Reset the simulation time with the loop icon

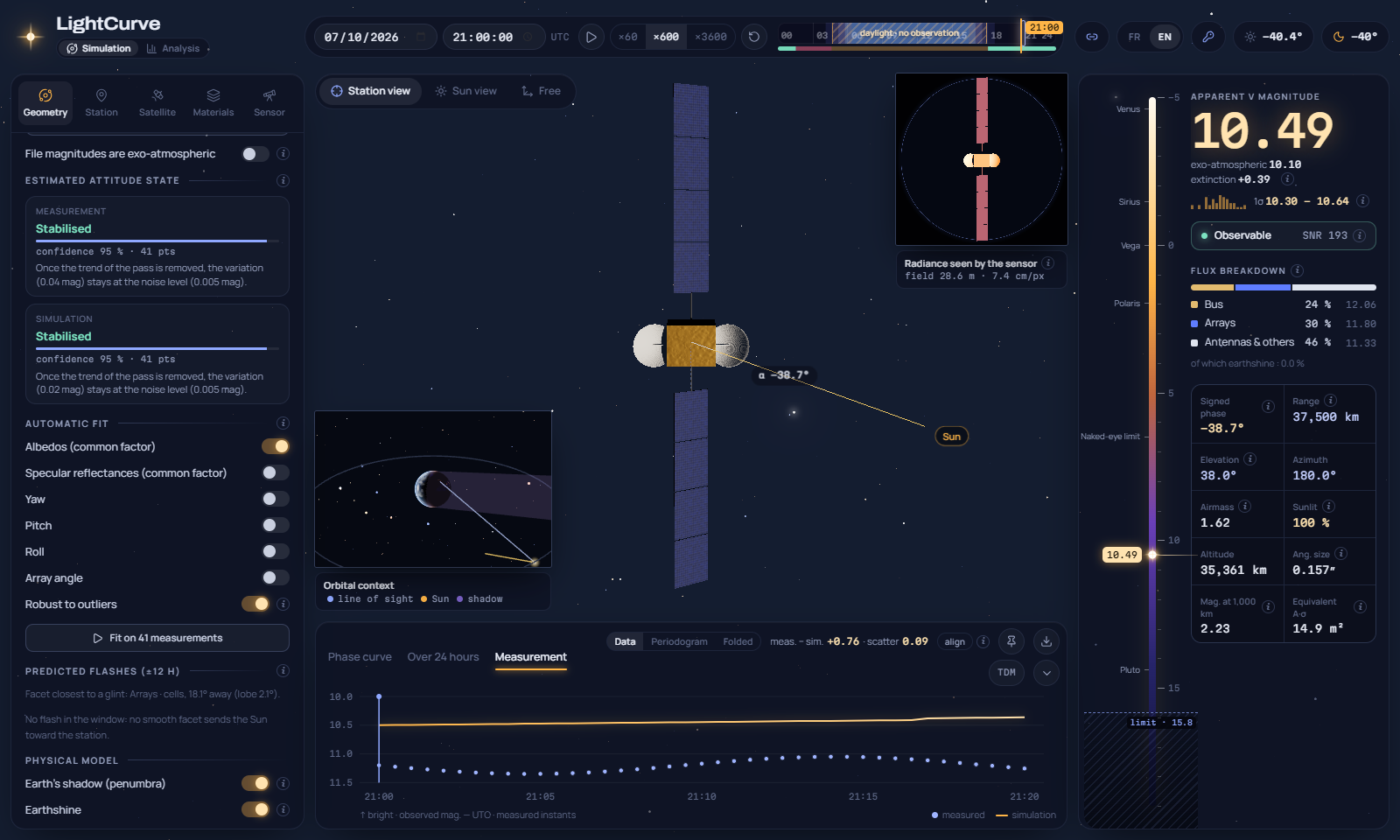click(x=754, y=37)
